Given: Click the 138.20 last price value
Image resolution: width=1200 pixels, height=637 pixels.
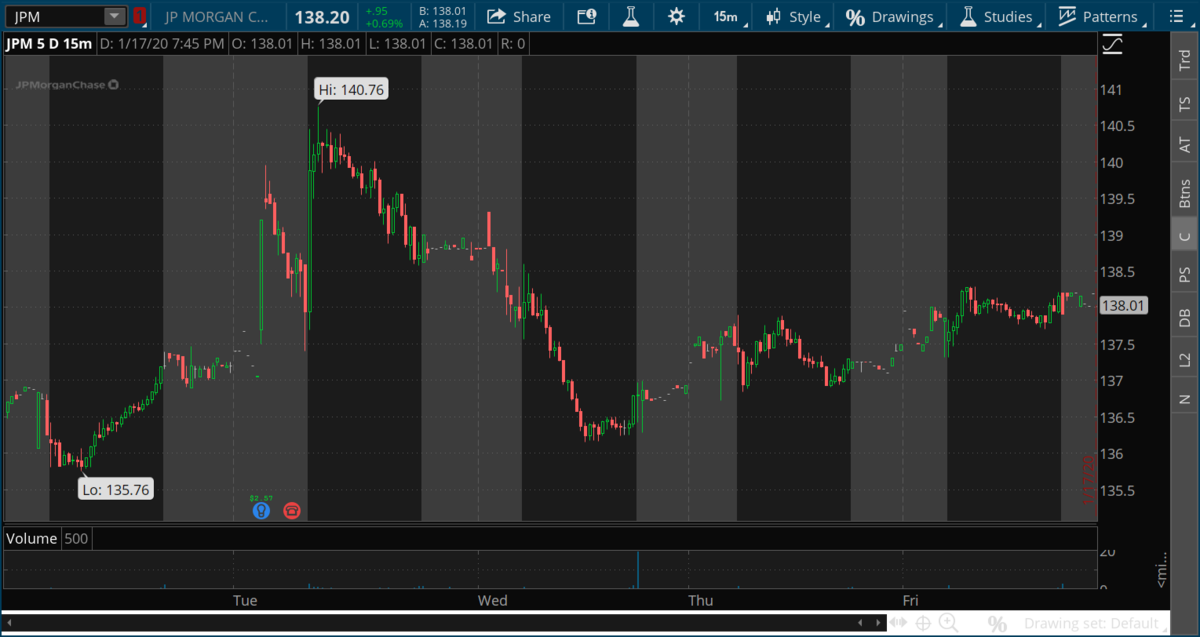Looking at the screenshot, I should point(321,17).
